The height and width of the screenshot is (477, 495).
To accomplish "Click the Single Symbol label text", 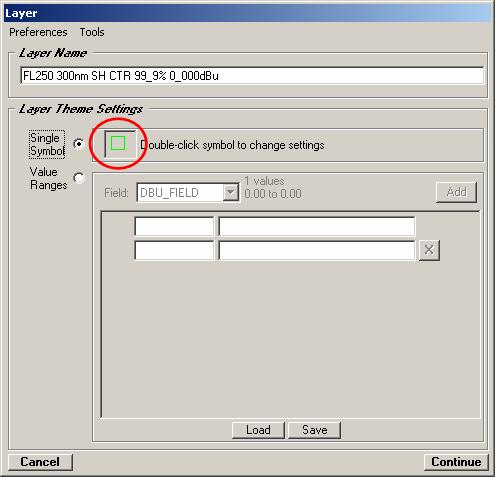I will [x=47, y=144].
